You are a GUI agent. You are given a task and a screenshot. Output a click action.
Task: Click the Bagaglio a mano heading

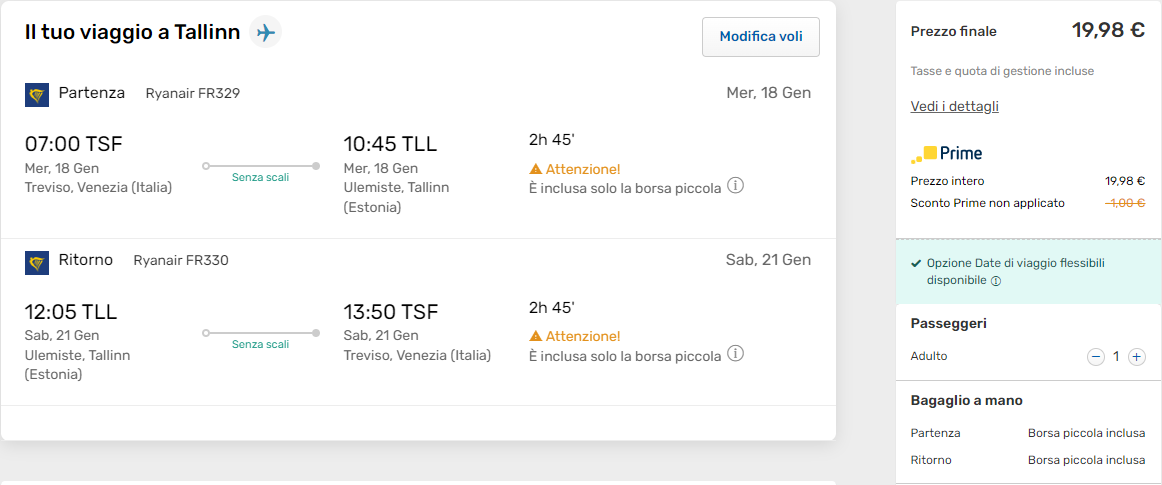[966, 400]
